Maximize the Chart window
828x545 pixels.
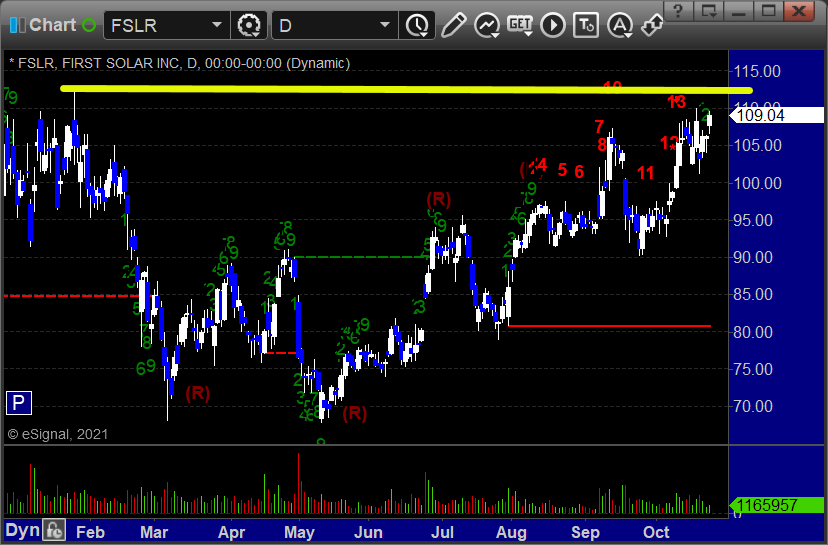point(768,11)
